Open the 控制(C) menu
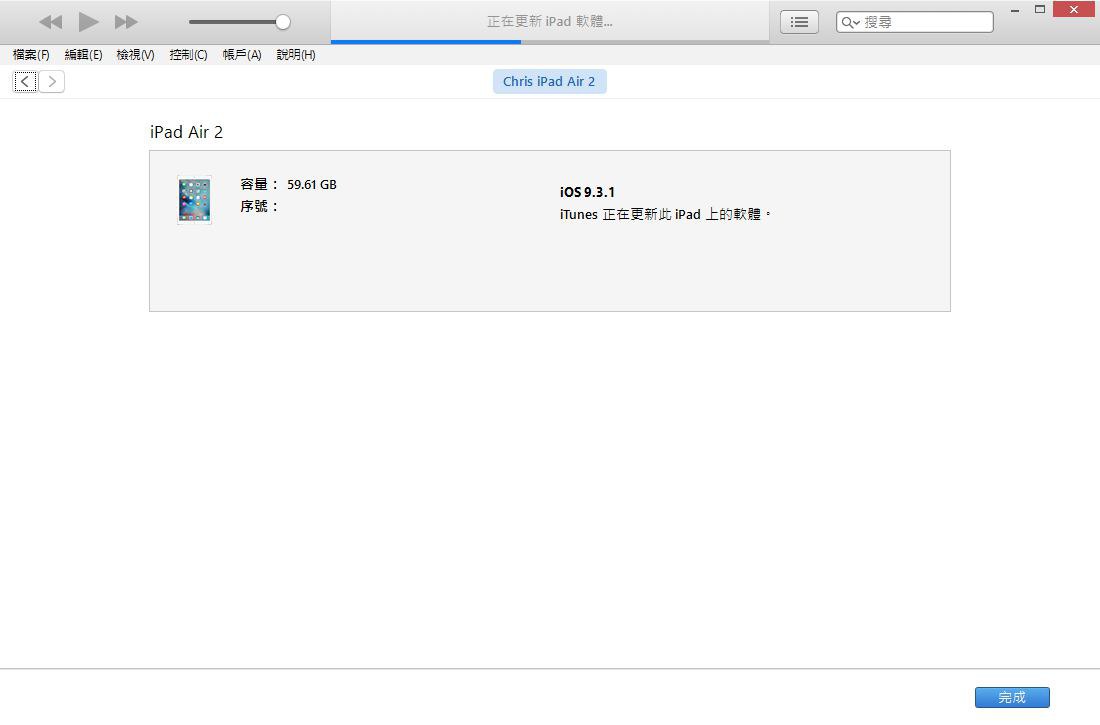The width and height of the screenshot is (1100, 725). pos(188,55)
